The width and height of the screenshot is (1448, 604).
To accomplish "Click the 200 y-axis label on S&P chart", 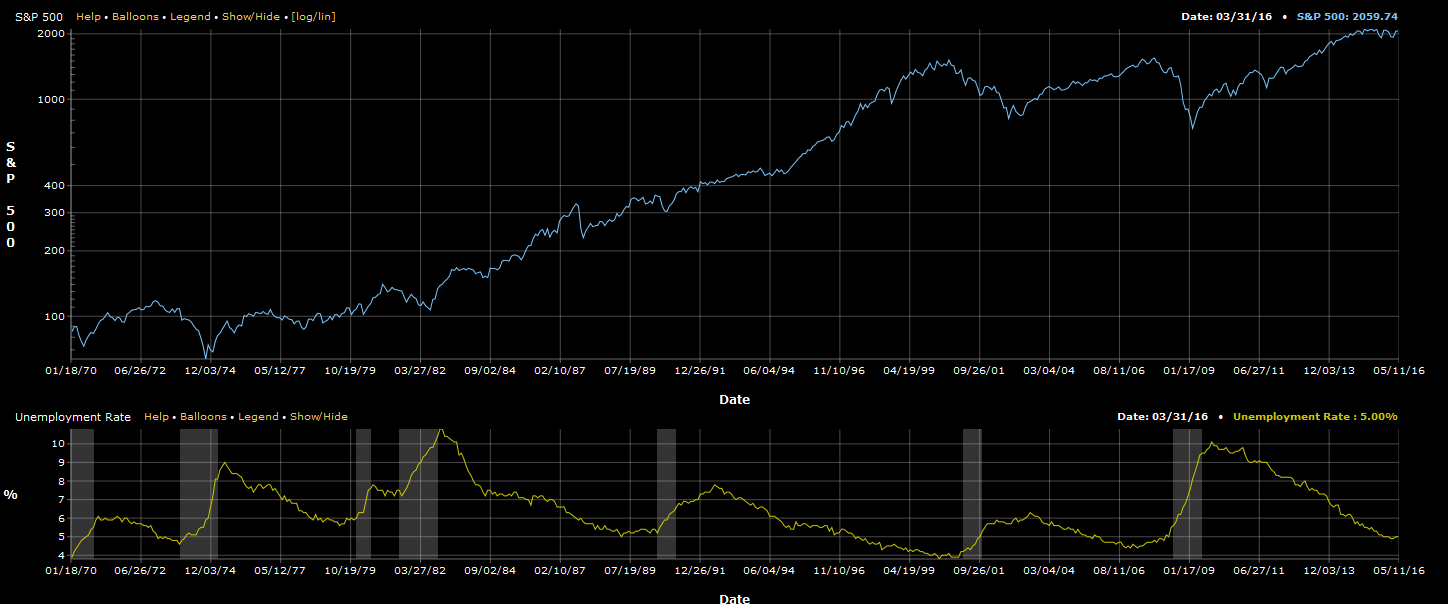I will click(54, 251).
